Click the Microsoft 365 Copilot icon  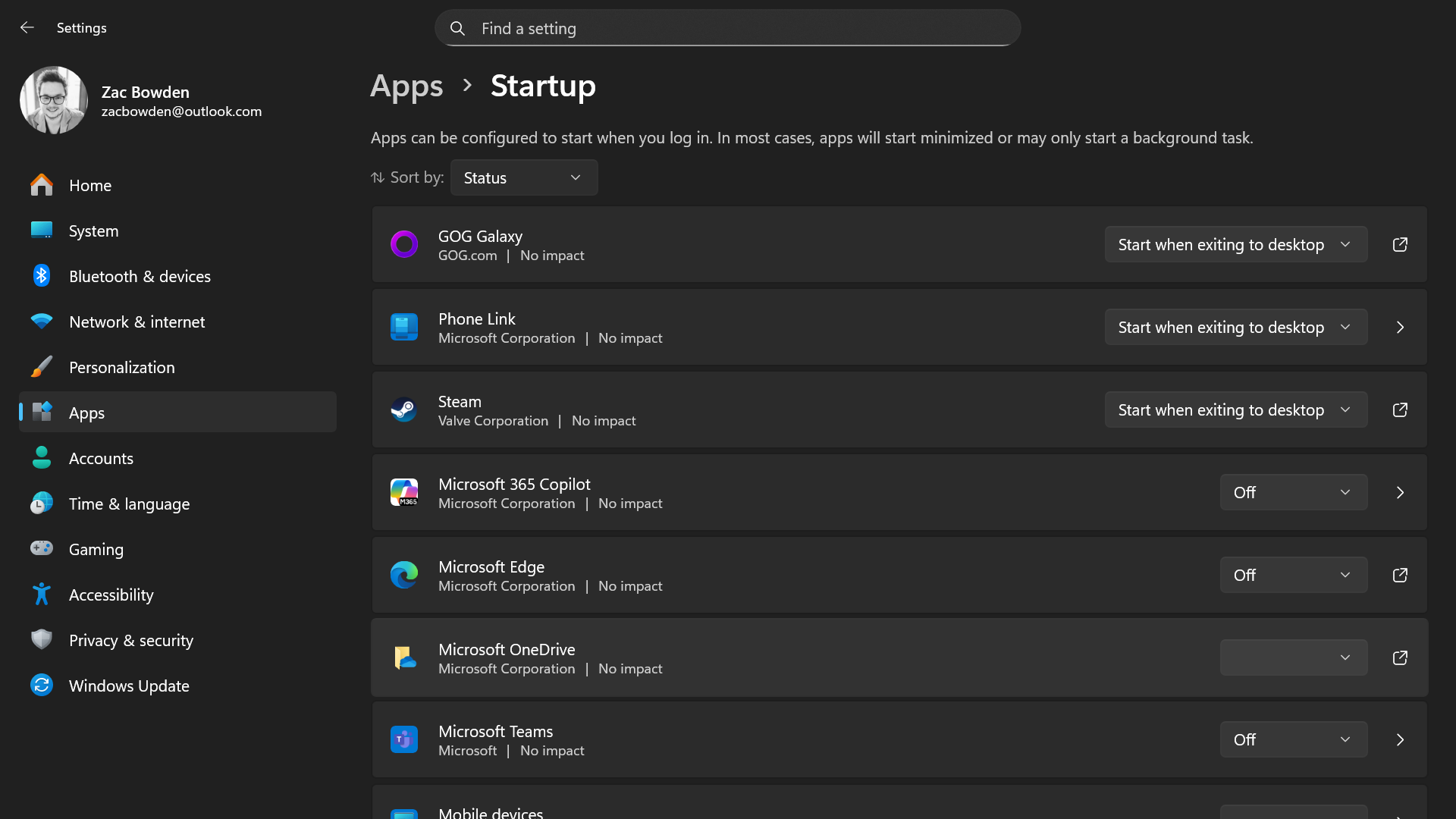pos(404,492)
